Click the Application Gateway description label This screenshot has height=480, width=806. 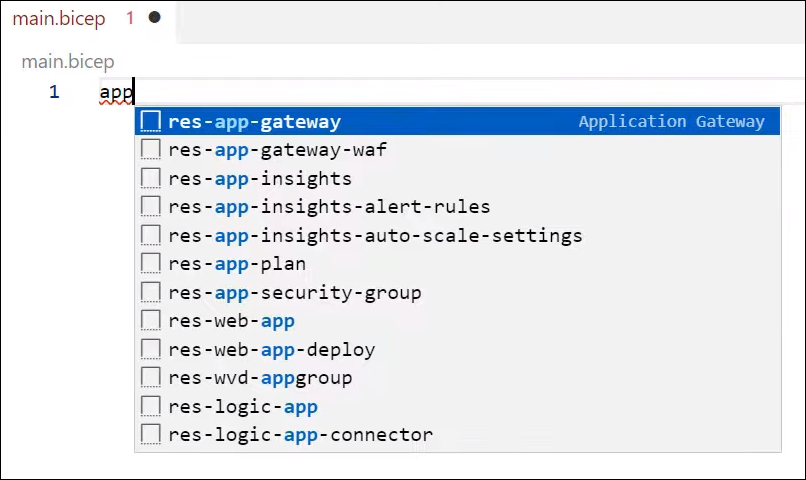pyautogui.click(x=671, y=122)
